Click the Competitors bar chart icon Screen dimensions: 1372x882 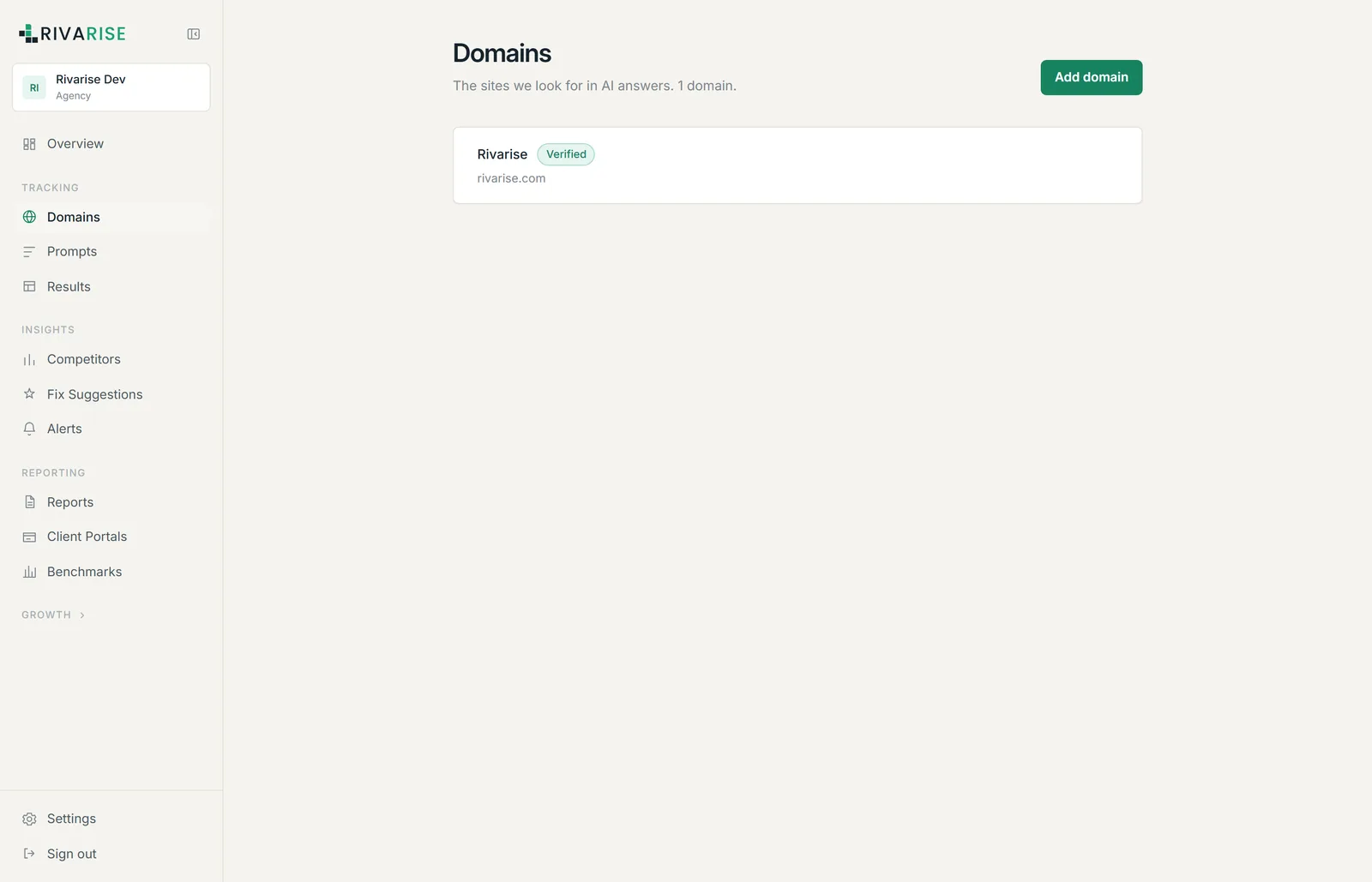point(29,360)
